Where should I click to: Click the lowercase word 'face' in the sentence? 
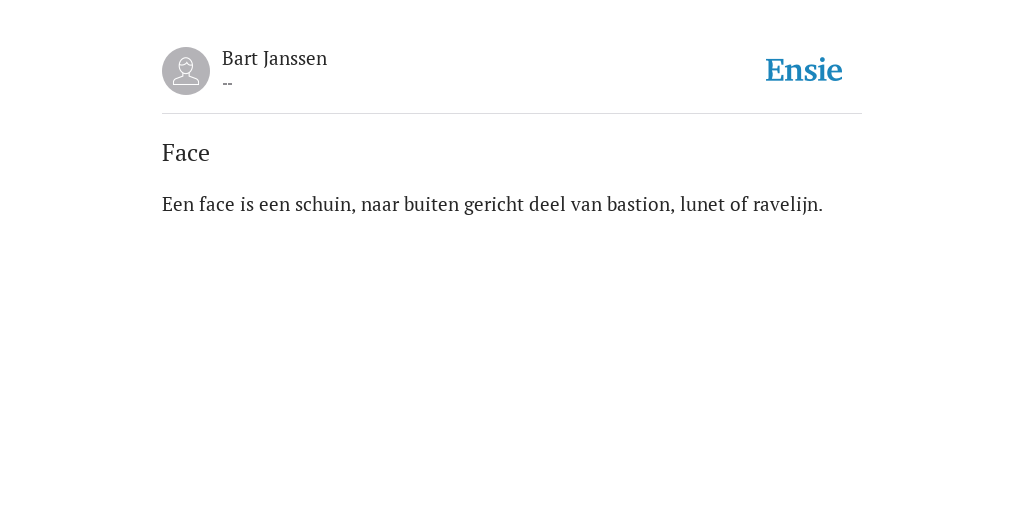pyautogui.click(x=216, y=204)
